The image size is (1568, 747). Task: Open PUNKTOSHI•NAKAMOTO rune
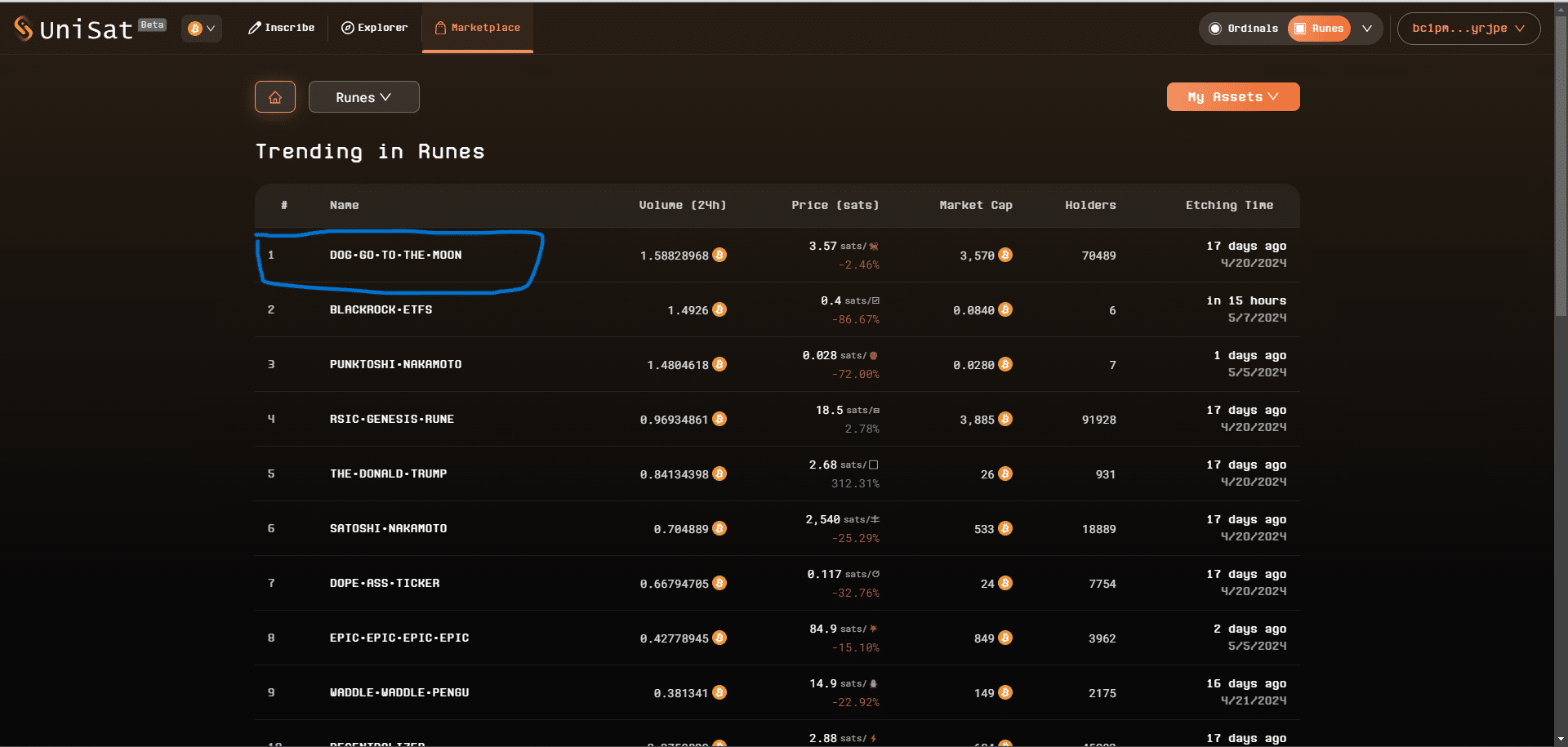click(395, 364)
